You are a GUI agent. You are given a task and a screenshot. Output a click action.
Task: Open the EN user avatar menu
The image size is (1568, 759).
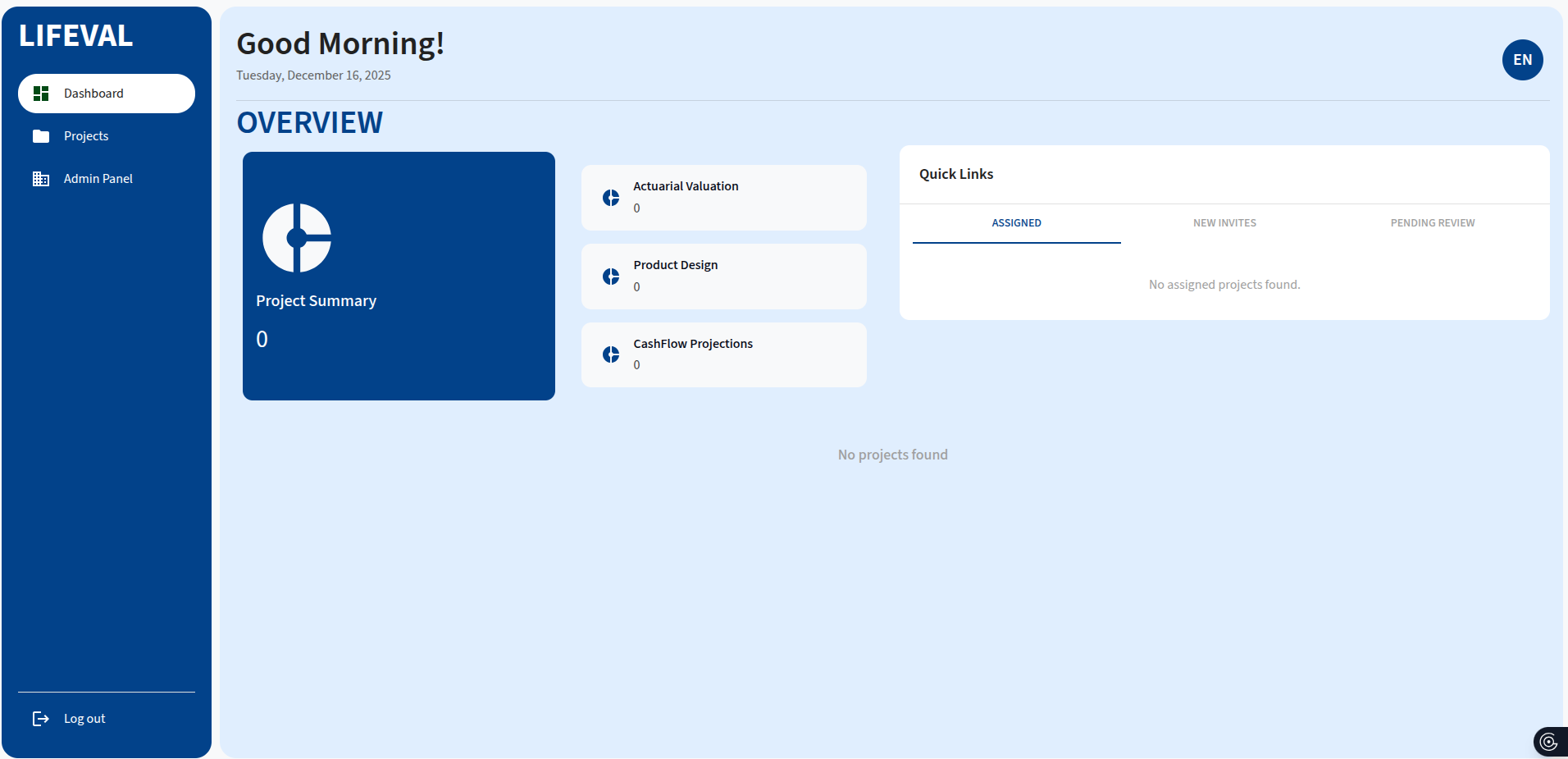[x=1522, y=60]
